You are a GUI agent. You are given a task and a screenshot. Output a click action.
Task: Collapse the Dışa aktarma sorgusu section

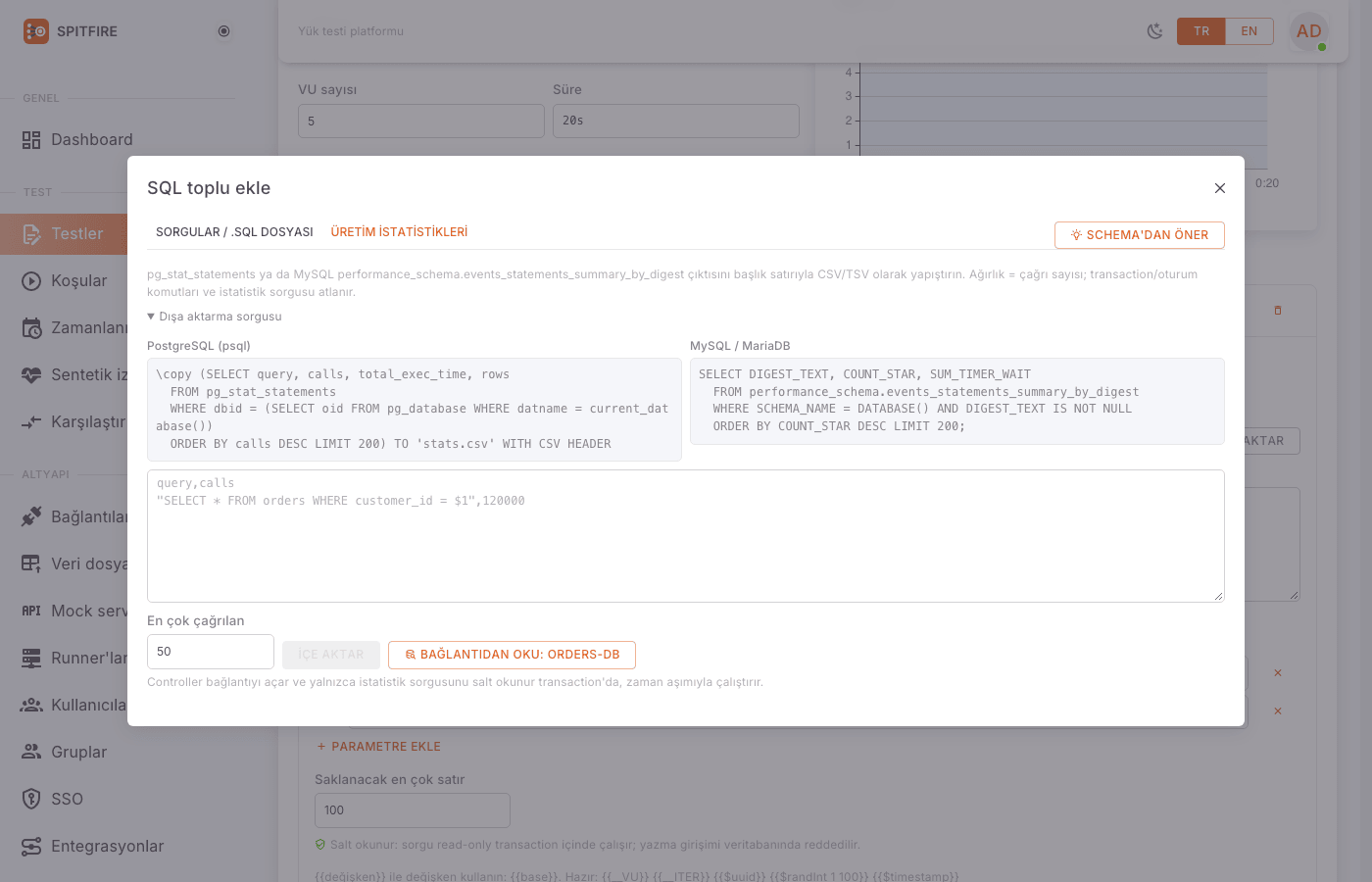(x=215, y=317)
